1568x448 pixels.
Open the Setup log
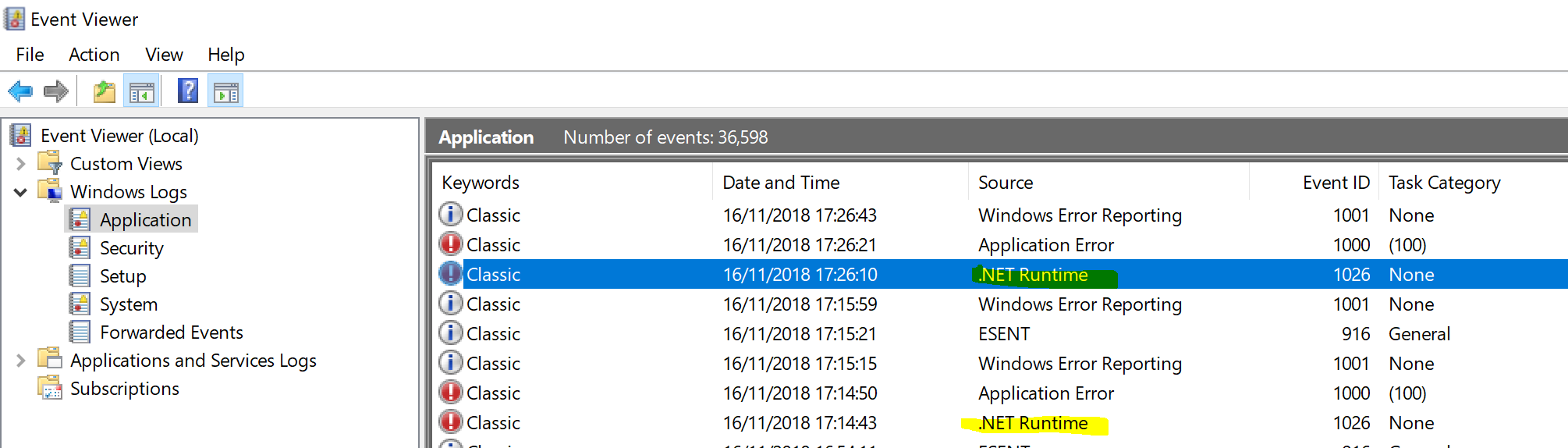point(123,276)
